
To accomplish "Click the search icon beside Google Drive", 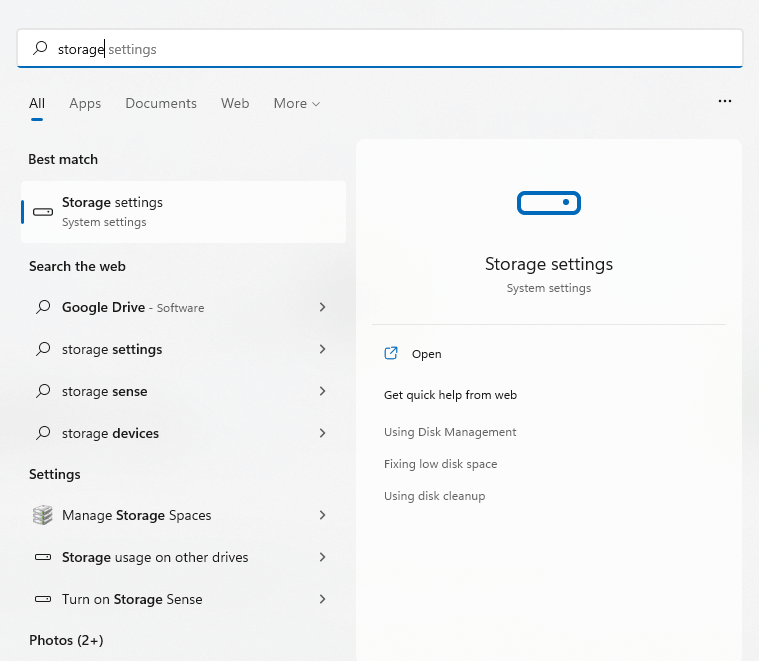I will 42,307.
